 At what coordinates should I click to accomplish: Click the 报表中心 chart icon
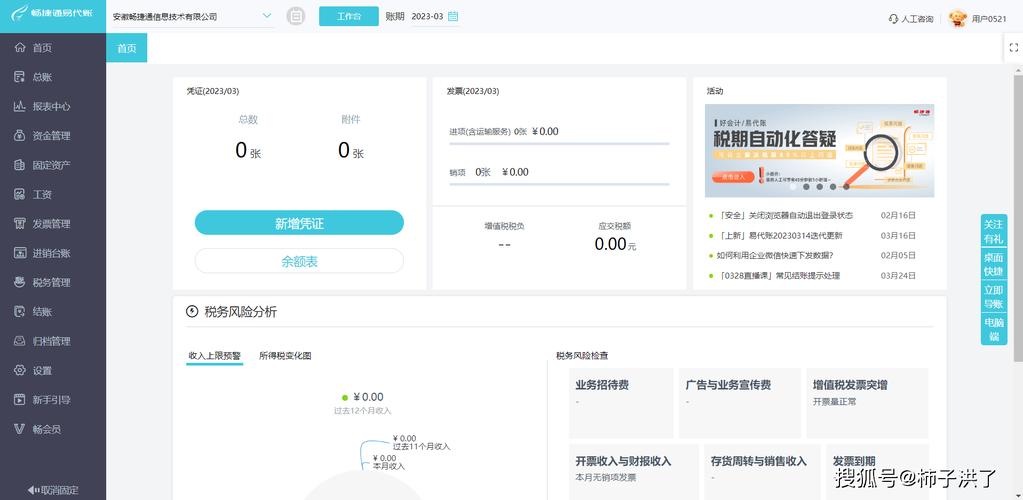pyautogui.click(x=20, y=106)
